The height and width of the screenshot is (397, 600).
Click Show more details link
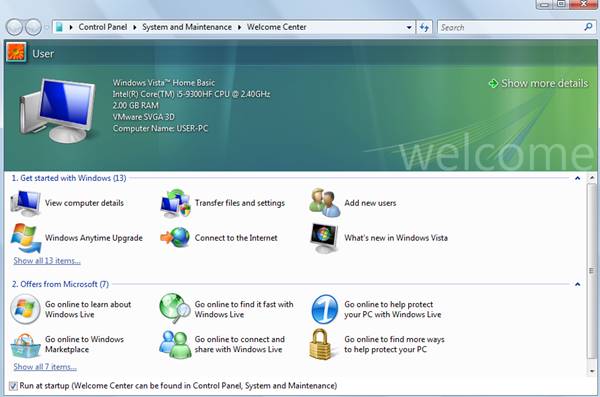[544, 83]
